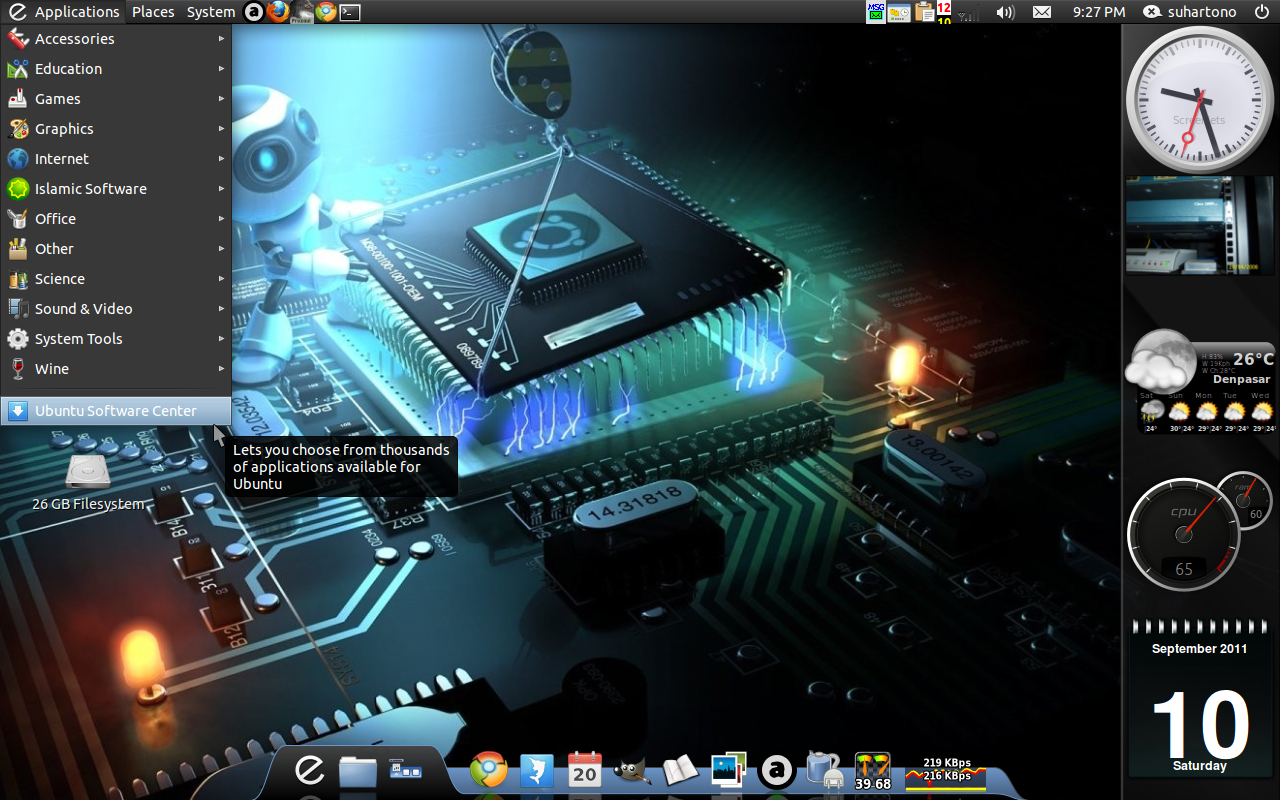Click the analog clock desklet
1280x800 pixels.
tap(1200, 100)
